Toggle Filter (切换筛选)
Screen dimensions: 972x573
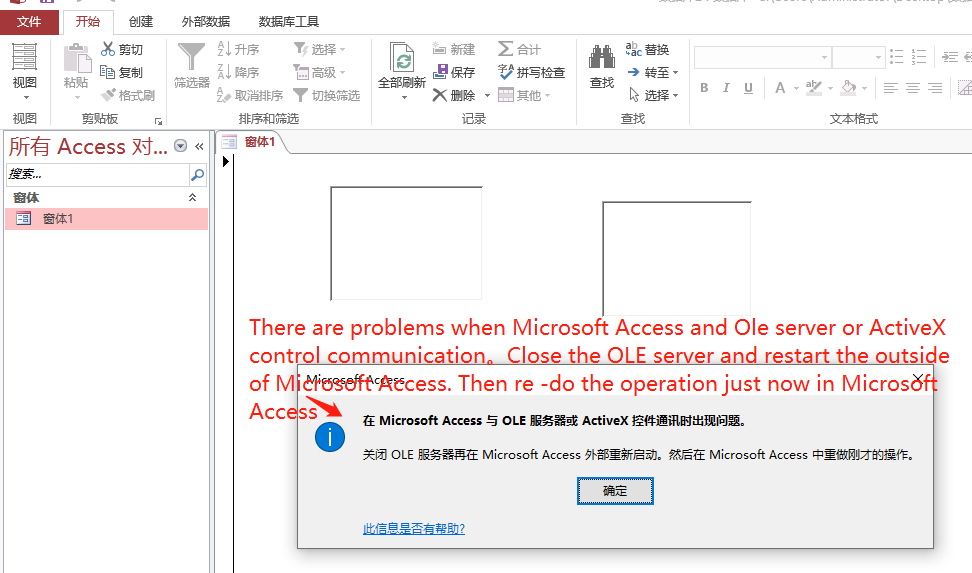[327, 96]
